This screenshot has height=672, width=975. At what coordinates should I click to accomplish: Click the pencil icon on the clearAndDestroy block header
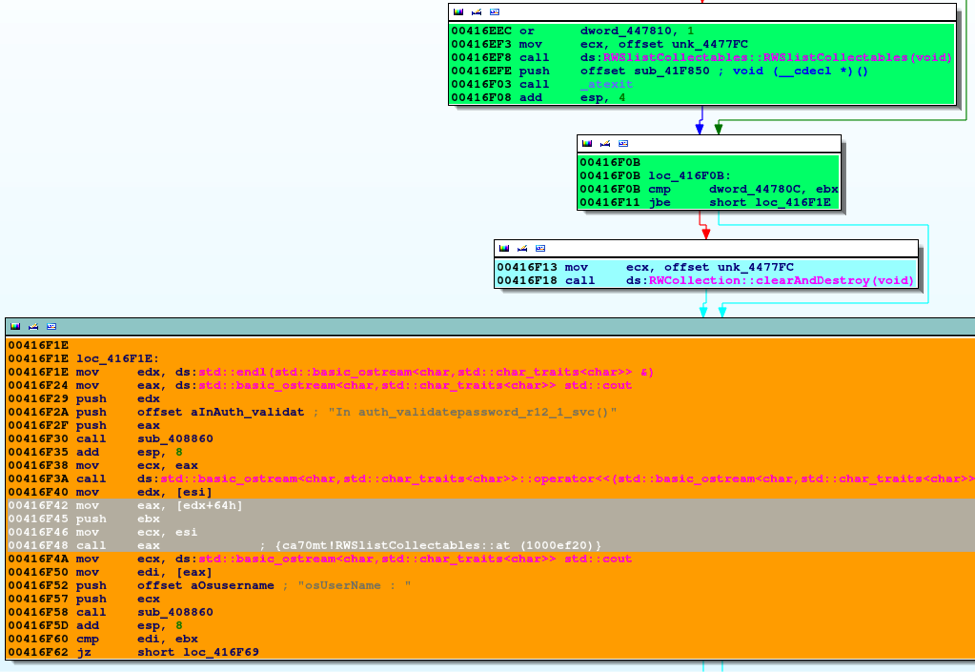(521, 248)
